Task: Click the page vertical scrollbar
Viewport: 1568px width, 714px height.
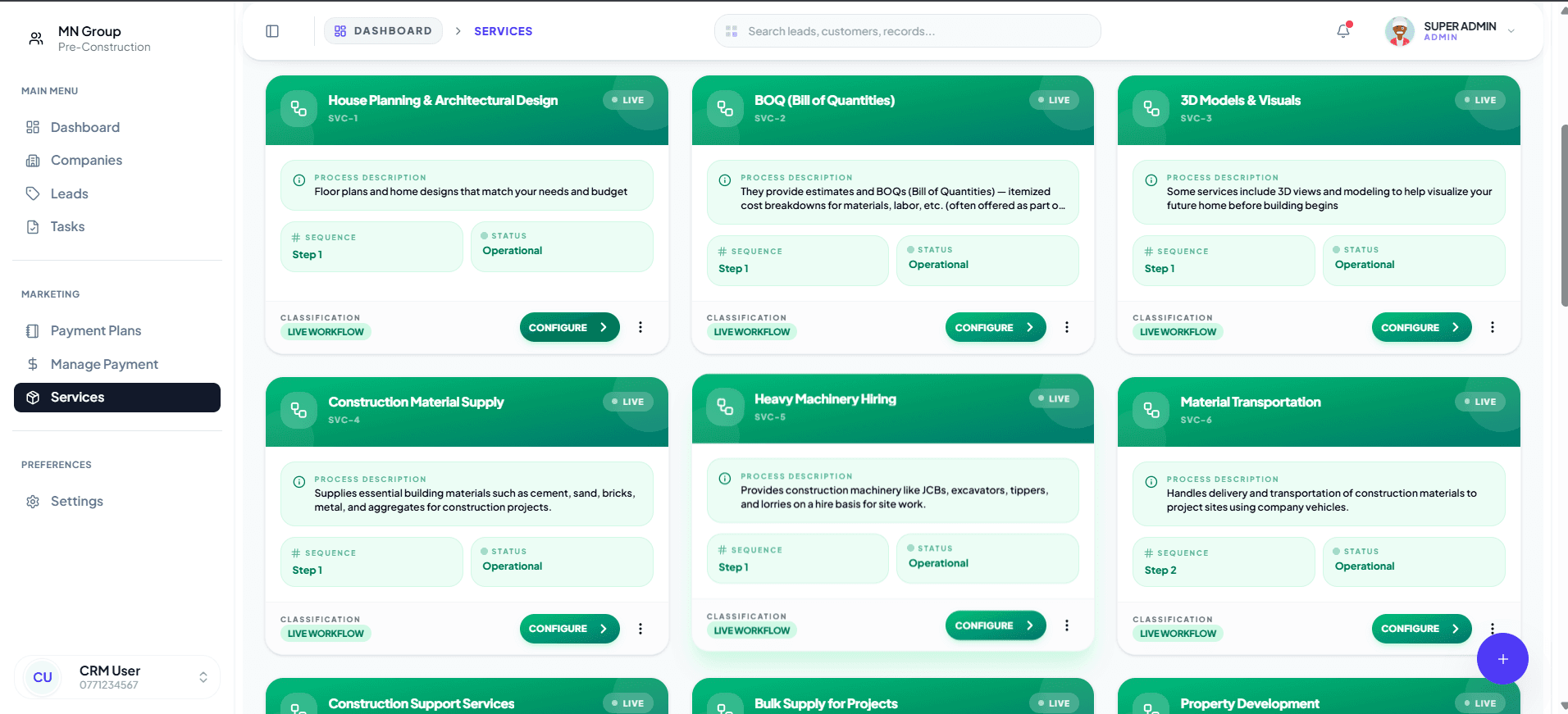Action: point(1564,216)
